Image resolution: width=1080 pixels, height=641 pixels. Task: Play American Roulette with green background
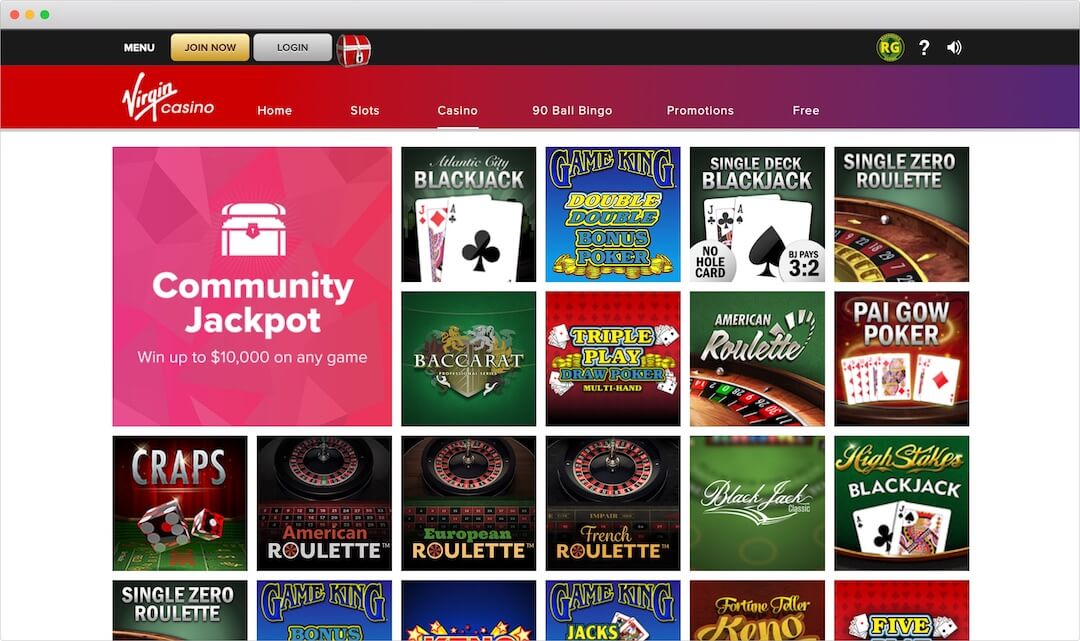pos(757,359)
